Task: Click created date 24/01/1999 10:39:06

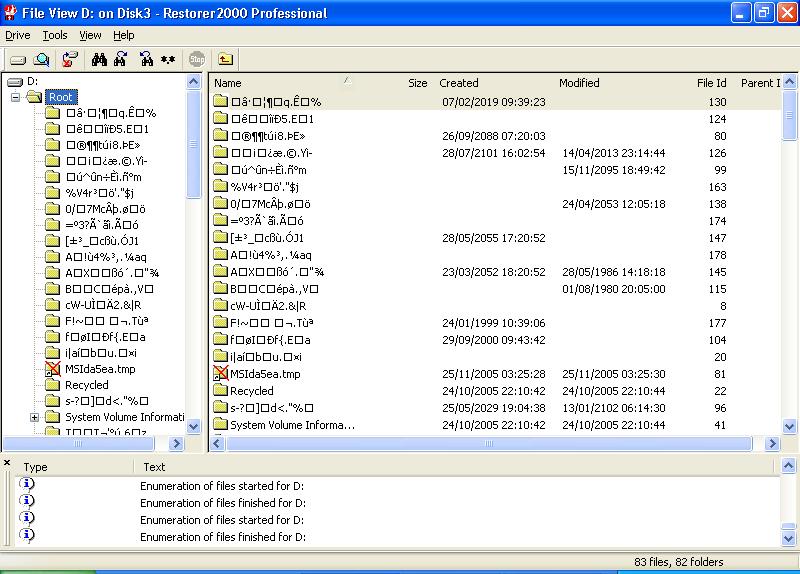Action: tap(493, 322)
